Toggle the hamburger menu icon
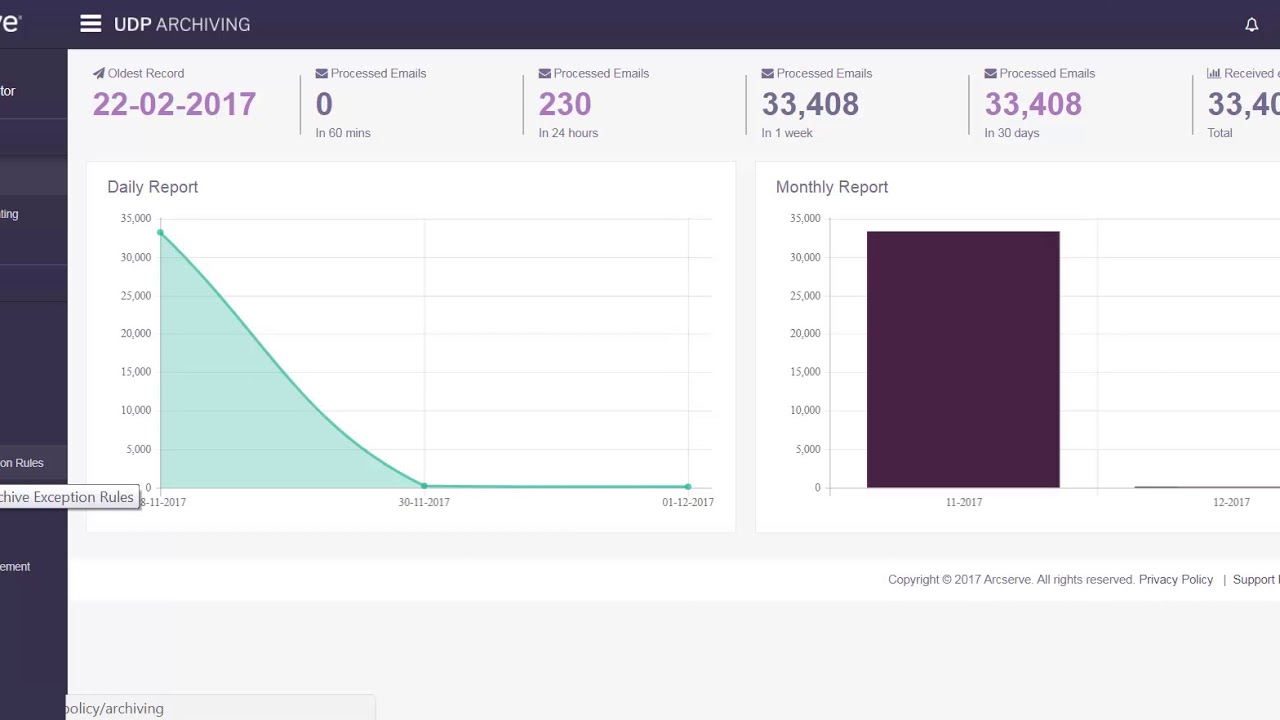Screen dimensions: 1280x720 (x=91, y=24)
